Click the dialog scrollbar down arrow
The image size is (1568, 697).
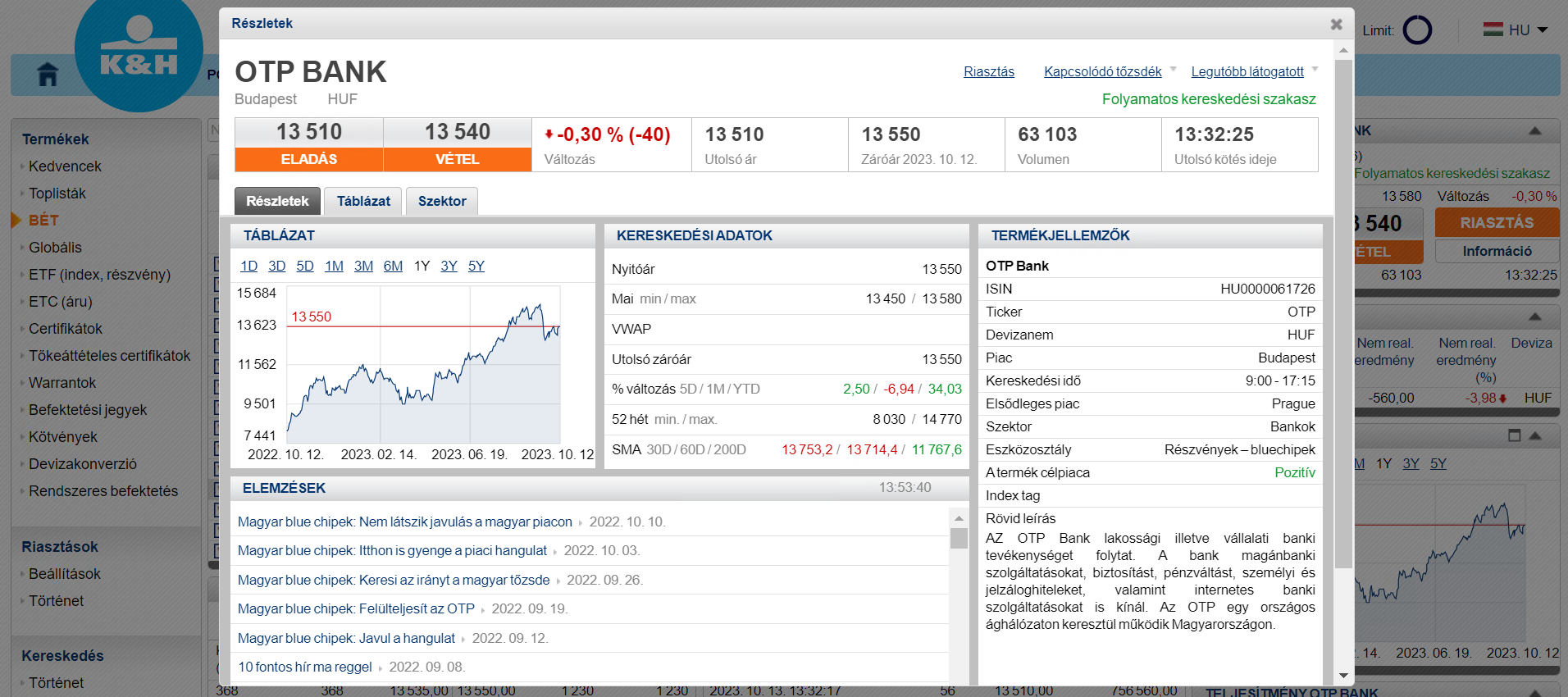pos(1343,676)
